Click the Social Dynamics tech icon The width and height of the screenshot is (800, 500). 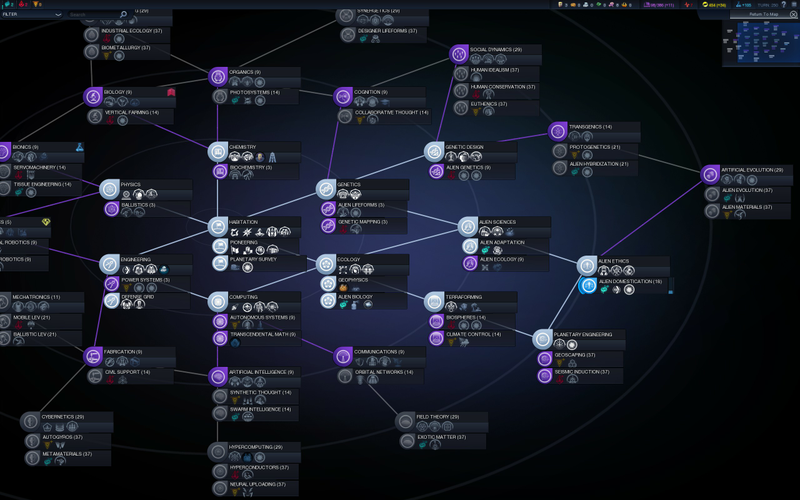459,54
